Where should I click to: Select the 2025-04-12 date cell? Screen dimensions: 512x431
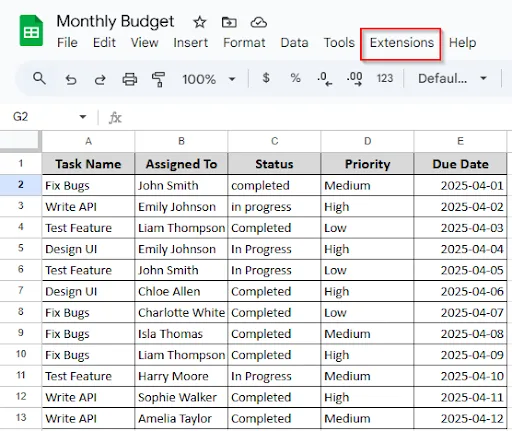[460, 418]
